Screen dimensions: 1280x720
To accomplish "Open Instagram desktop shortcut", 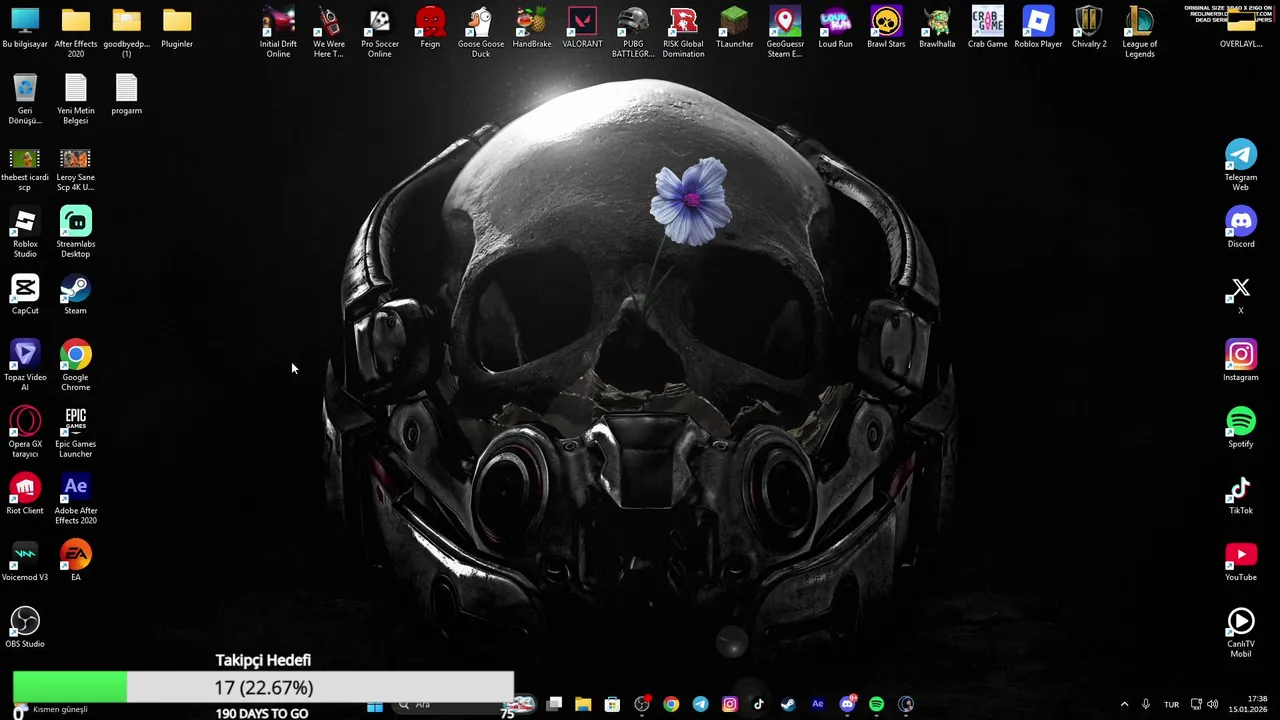I will tap(1241, 361).
